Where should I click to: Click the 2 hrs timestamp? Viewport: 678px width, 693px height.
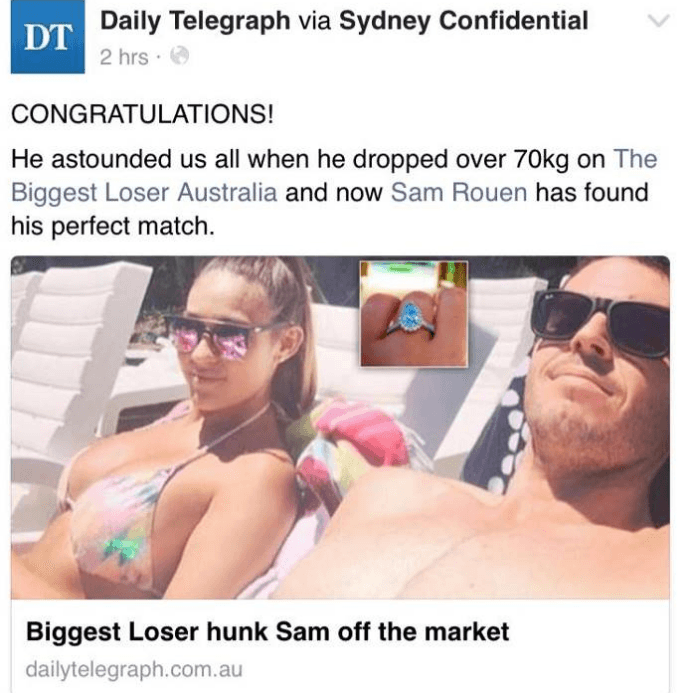click(124, 57)
